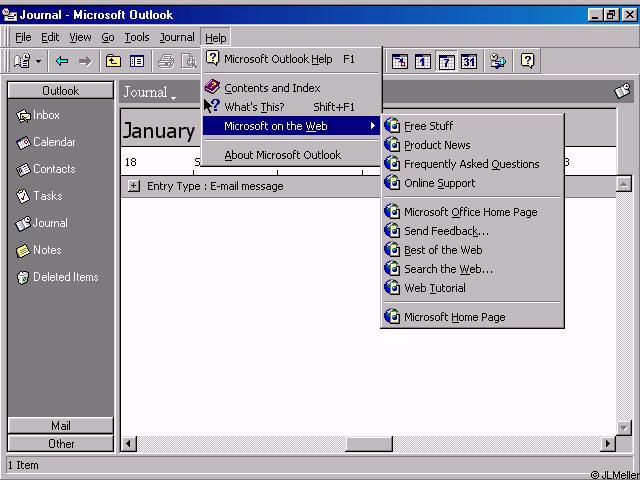Image resolution: width=640 pixels, height=480 pixels.
Task: Click date 18 in timeline
Action: click(131, 162)
